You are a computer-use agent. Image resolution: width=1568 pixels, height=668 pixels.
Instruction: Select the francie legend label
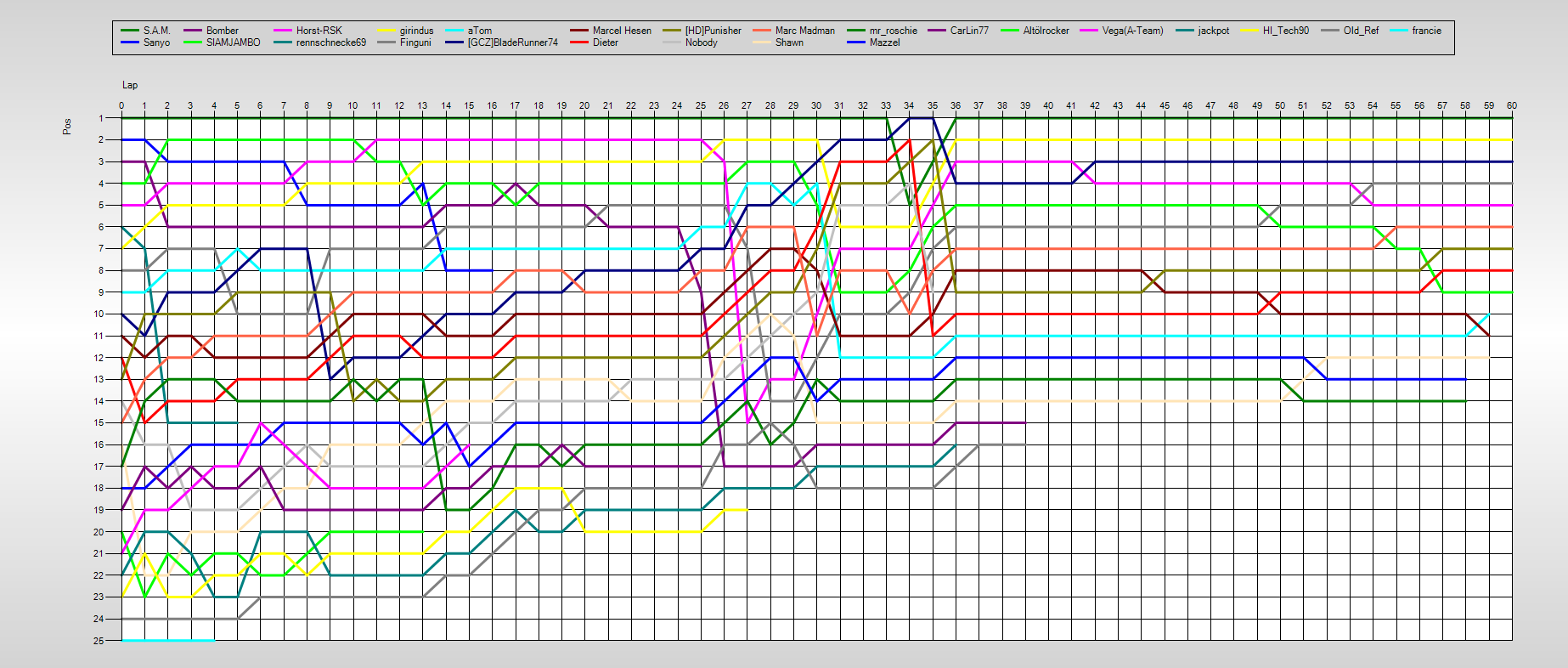[1426, 31]
